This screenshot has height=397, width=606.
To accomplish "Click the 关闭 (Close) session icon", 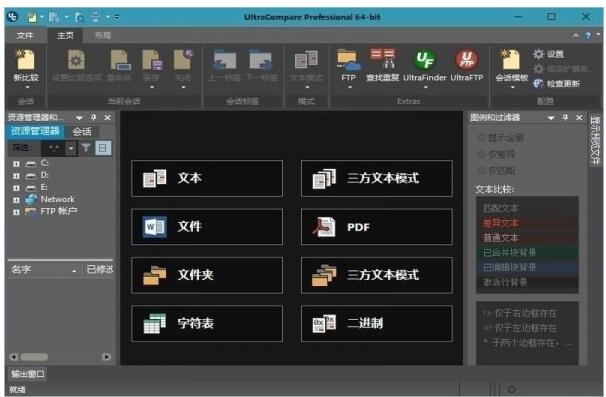I will pos(183,60).
